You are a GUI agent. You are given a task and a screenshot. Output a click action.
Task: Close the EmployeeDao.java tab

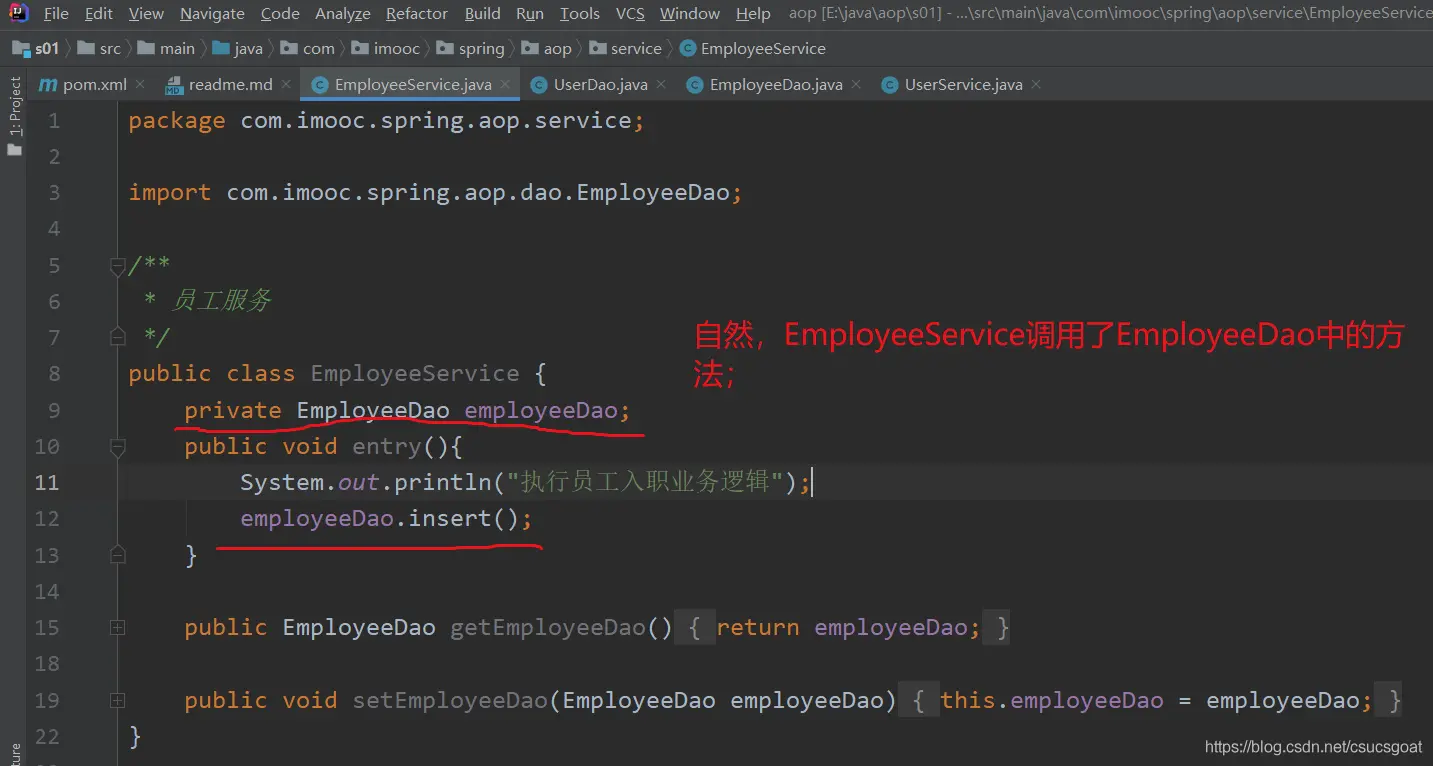(x=856, y=85)
